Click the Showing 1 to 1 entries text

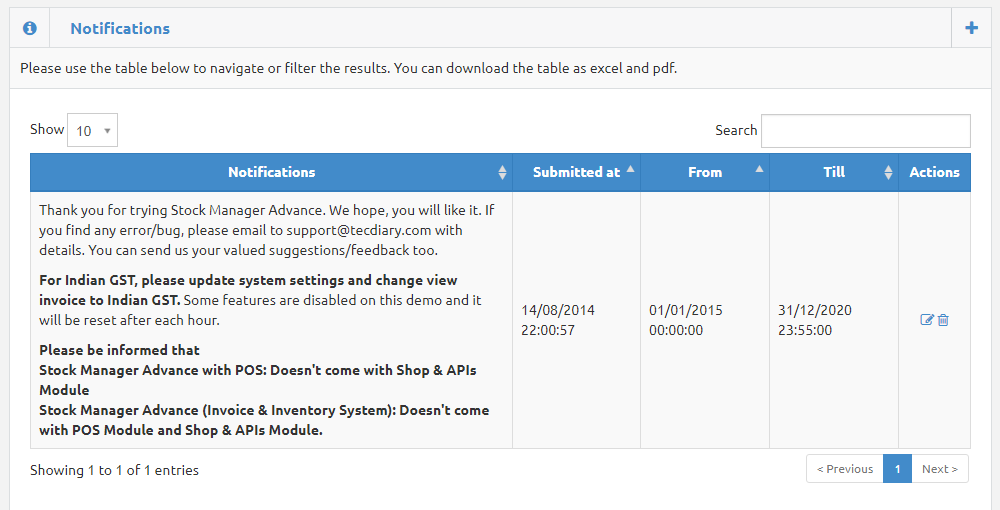[x=114, y=470]
